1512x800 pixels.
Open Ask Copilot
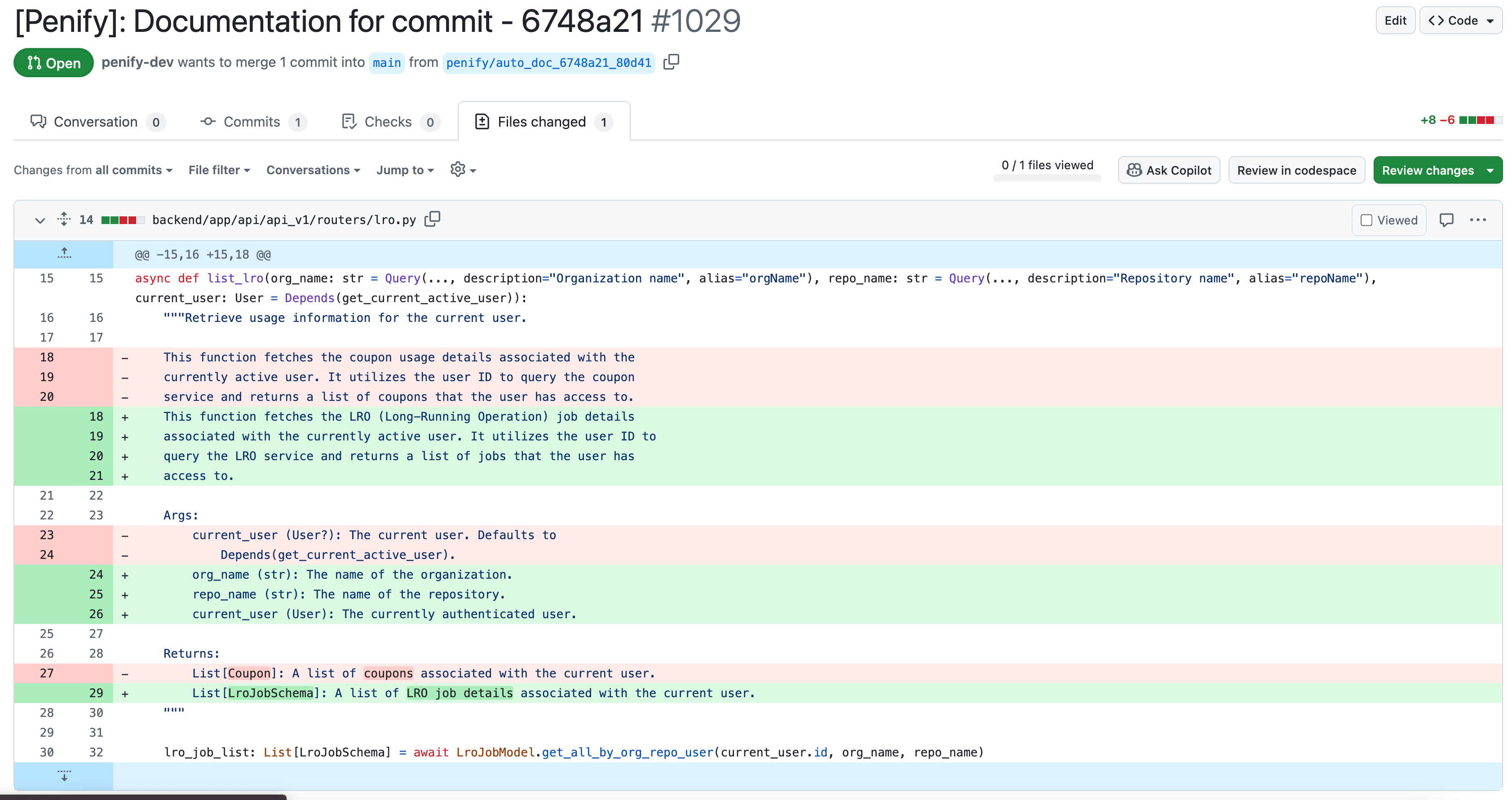[1169, 170]
